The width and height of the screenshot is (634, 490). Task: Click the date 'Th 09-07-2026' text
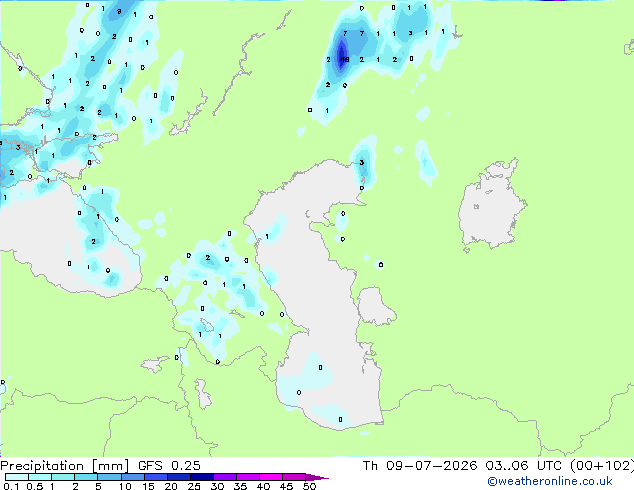(419, 466)
